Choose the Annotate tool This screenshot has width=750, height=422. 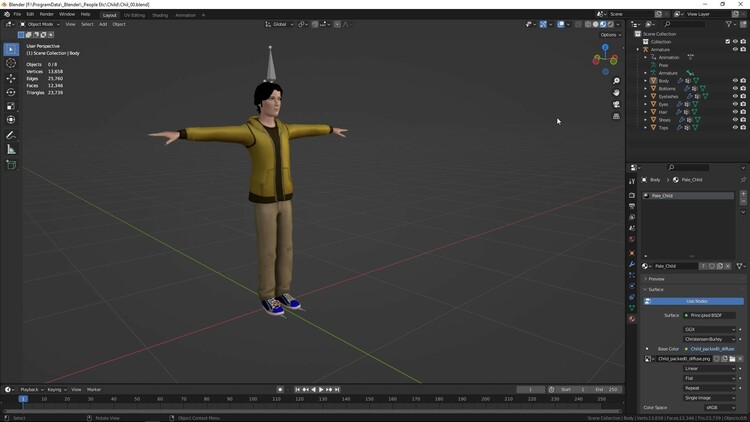pos(11,135)
